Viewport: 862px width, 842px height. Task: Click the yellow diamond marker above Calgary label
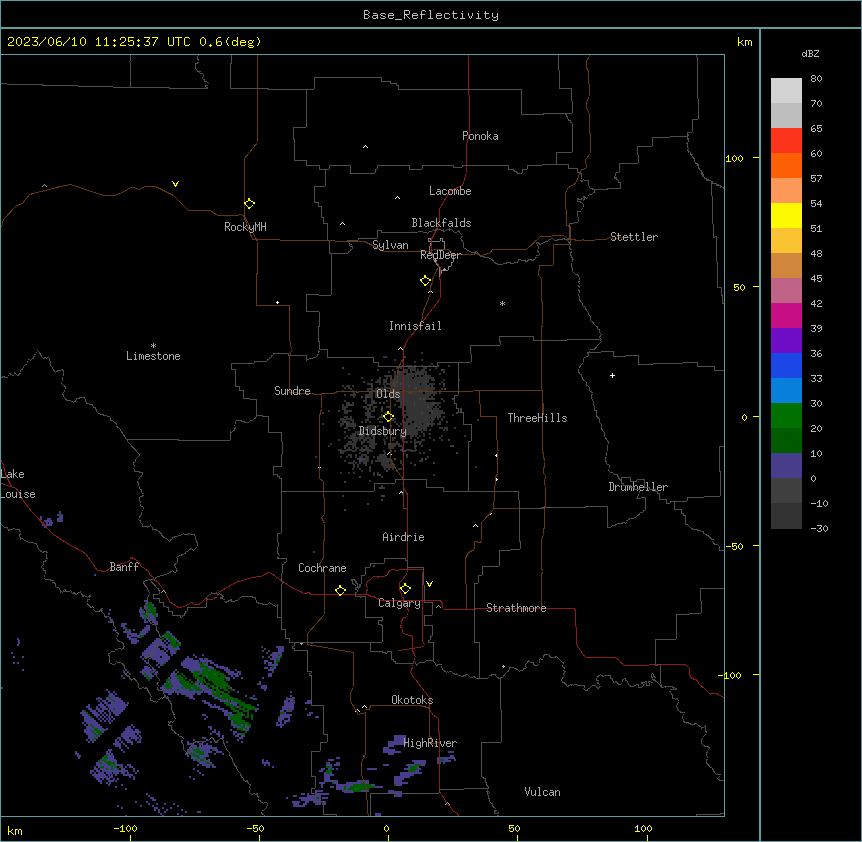pos(405,589)
